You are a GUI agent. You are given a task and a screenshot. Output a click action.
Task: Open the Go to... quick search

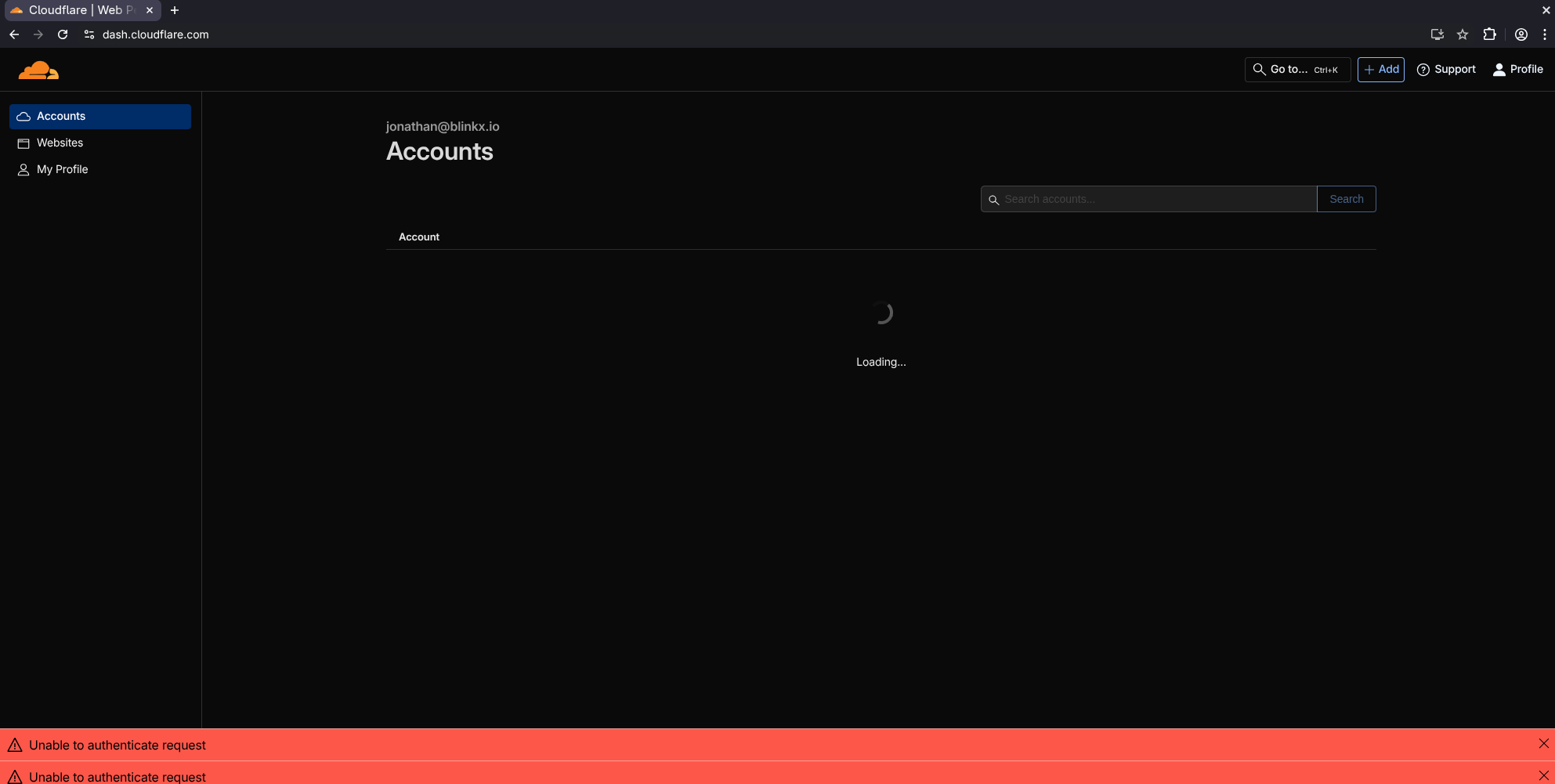(1297, 70)
